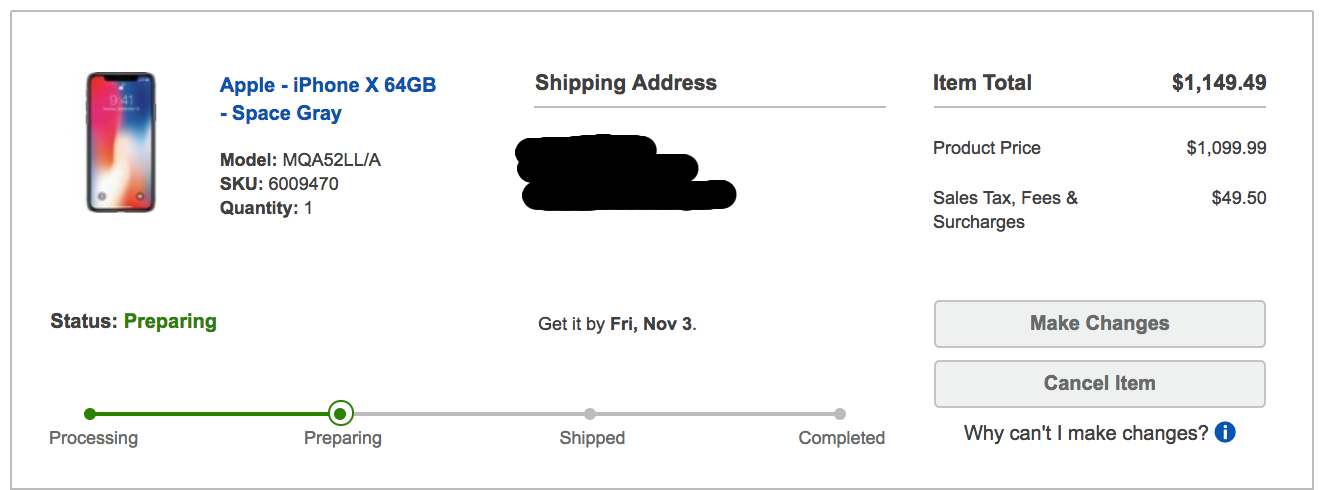Click the blue info icon beside the changes question
This screenshot has height=490, width=1324.
pos(1225,433)
